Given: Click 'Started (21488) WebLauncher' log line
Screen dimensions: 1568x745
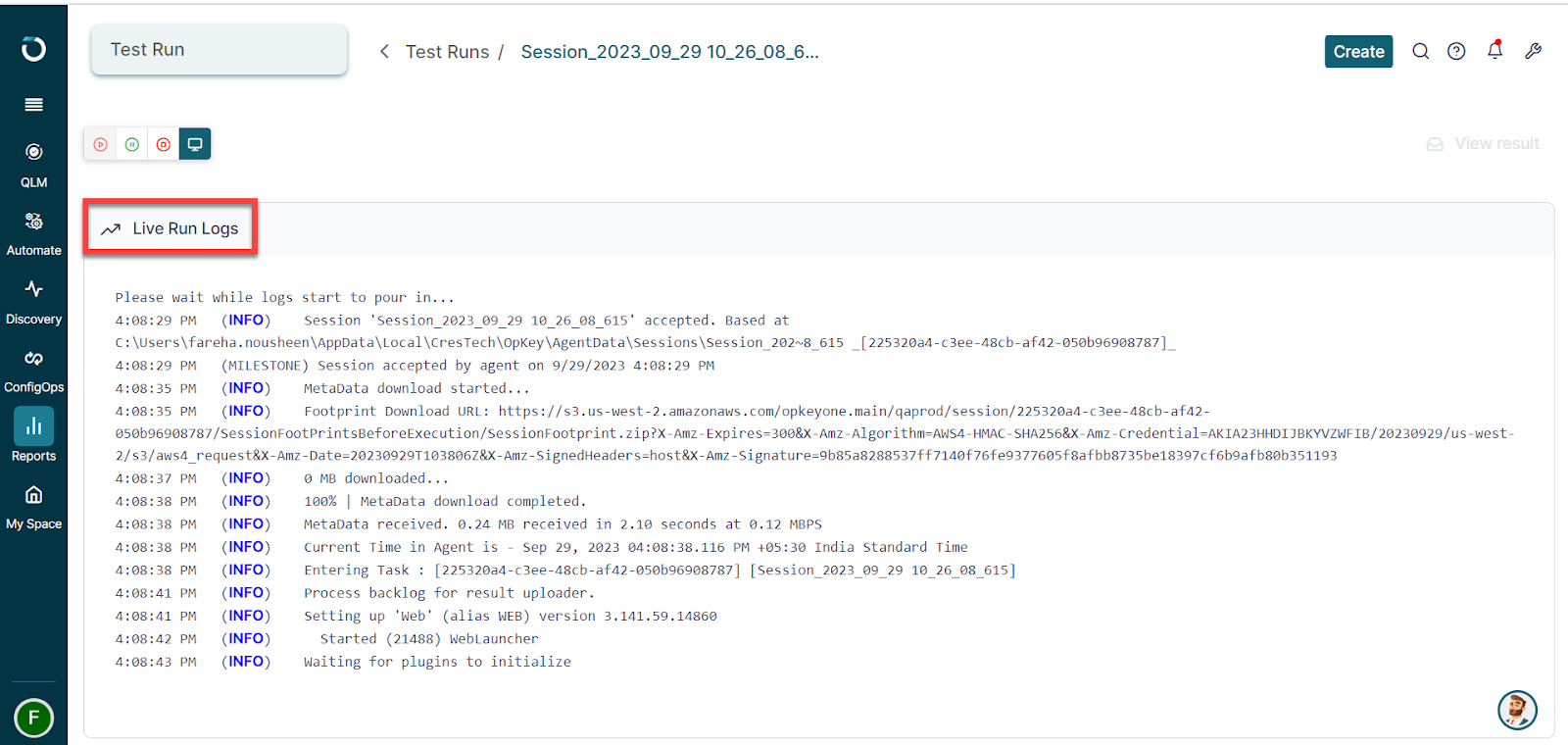Looking at the screenshot, I should pyautogui.click(x=429, y=639).
